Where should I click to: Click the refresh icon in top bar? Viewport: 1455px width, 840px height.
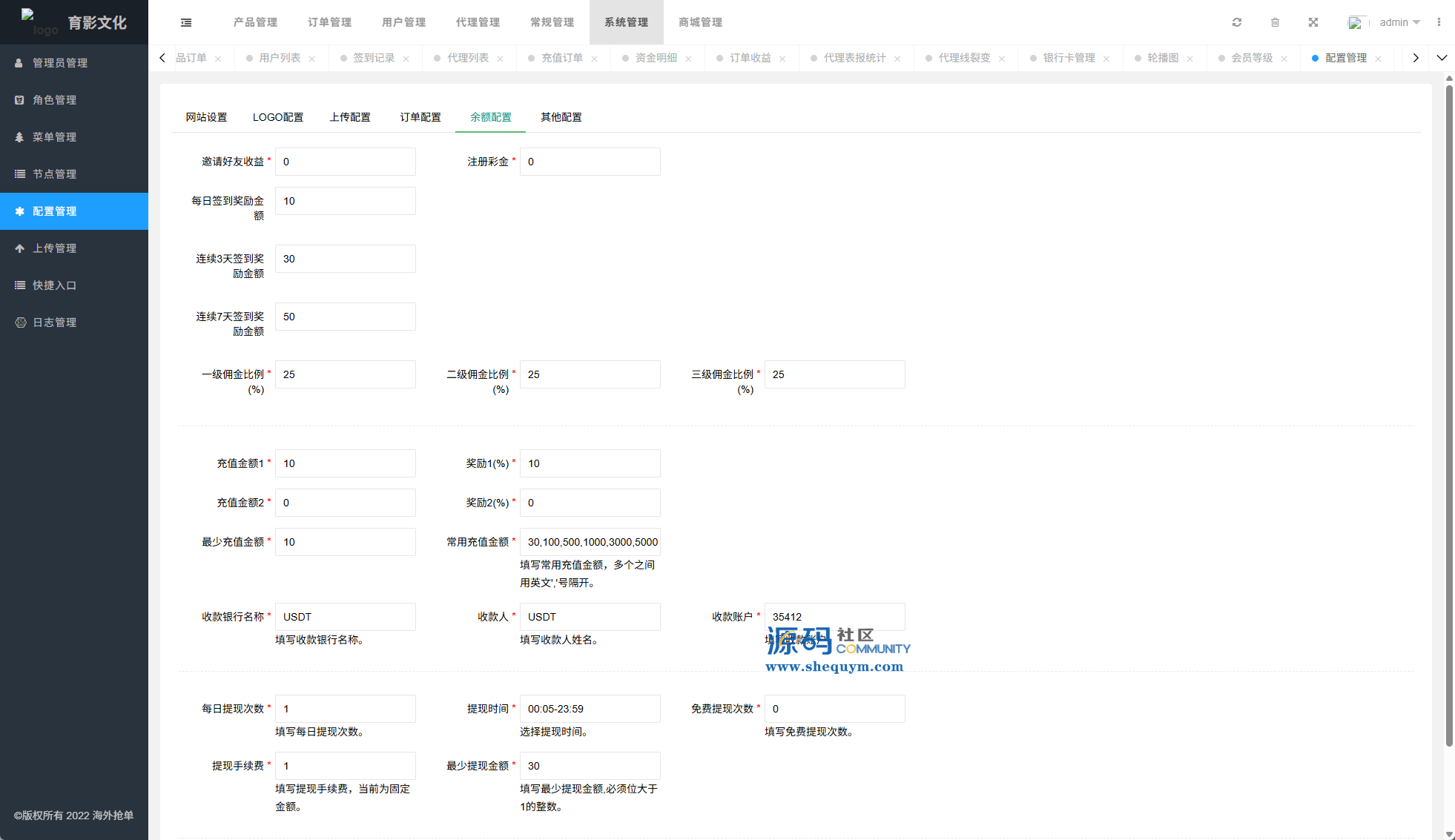1237,22
